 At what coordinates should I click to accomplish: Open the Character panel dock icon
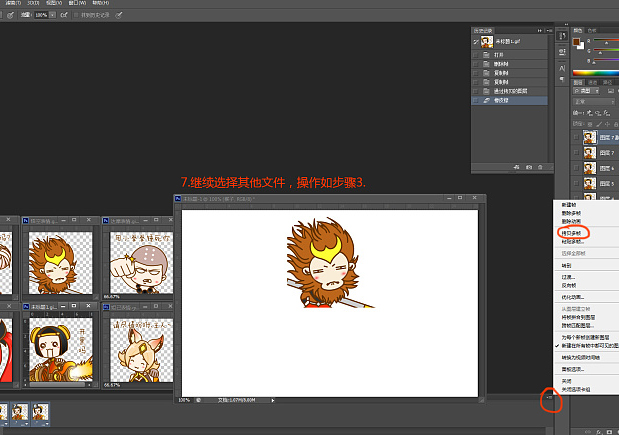pyautogui.click(x=562, y=68)
